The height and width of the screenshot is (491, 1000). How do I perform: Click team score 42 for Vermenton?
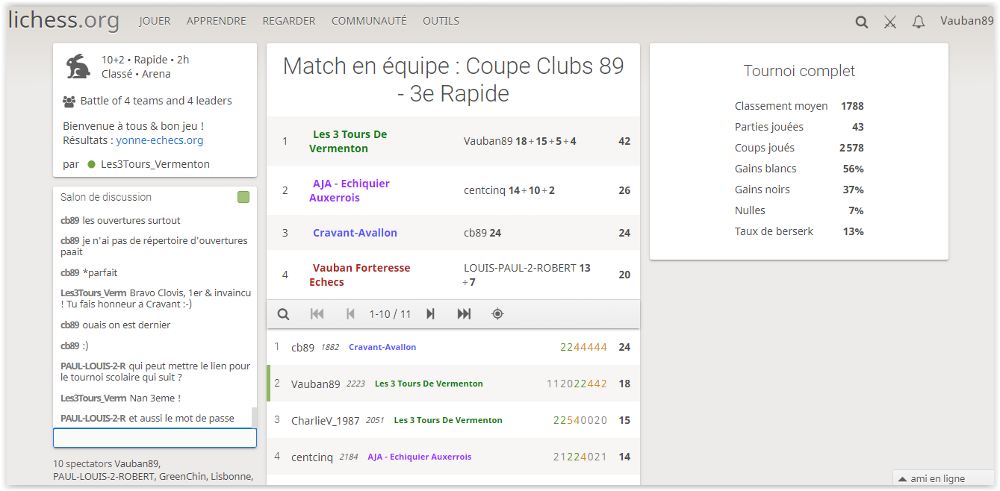pos(624,141)
